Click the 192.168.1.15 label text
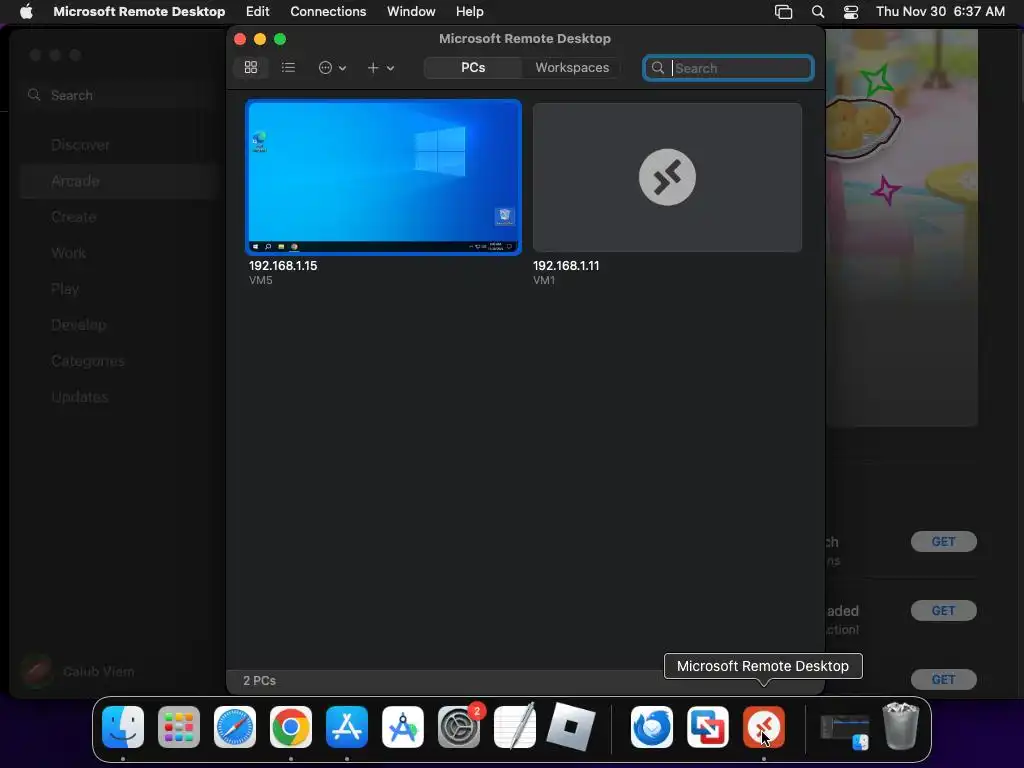Screen dimensions: 1024x768 pos(283,266)
